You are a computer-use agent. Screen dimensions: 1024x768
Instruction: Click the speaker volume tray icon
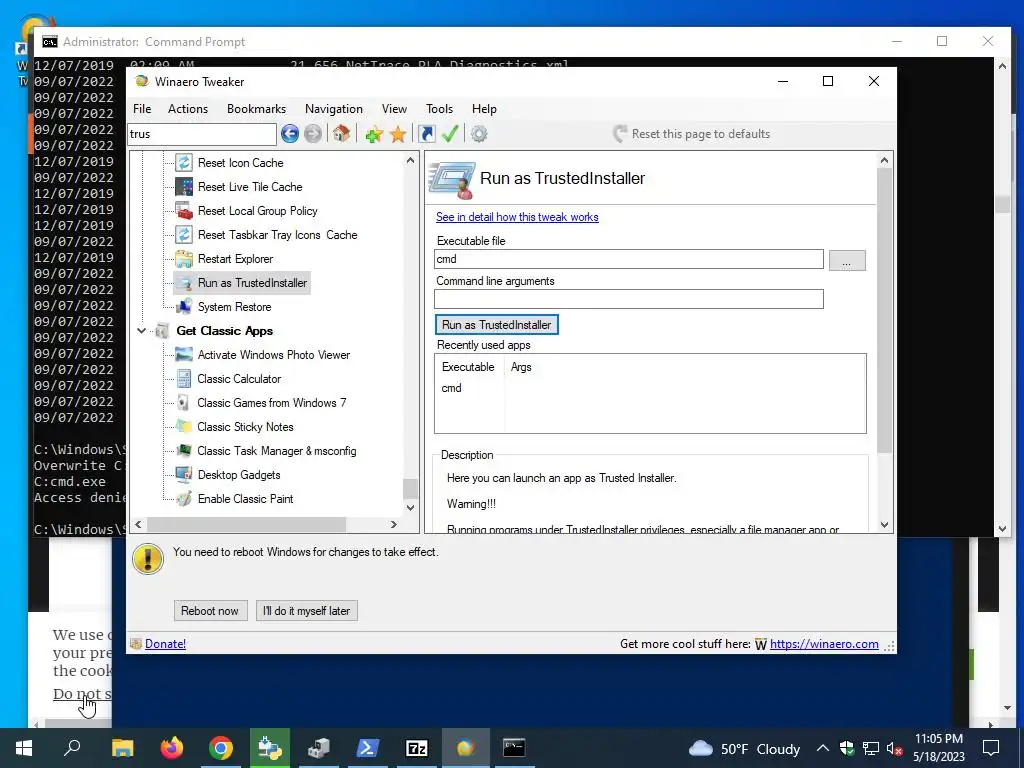tap(895, 748)
